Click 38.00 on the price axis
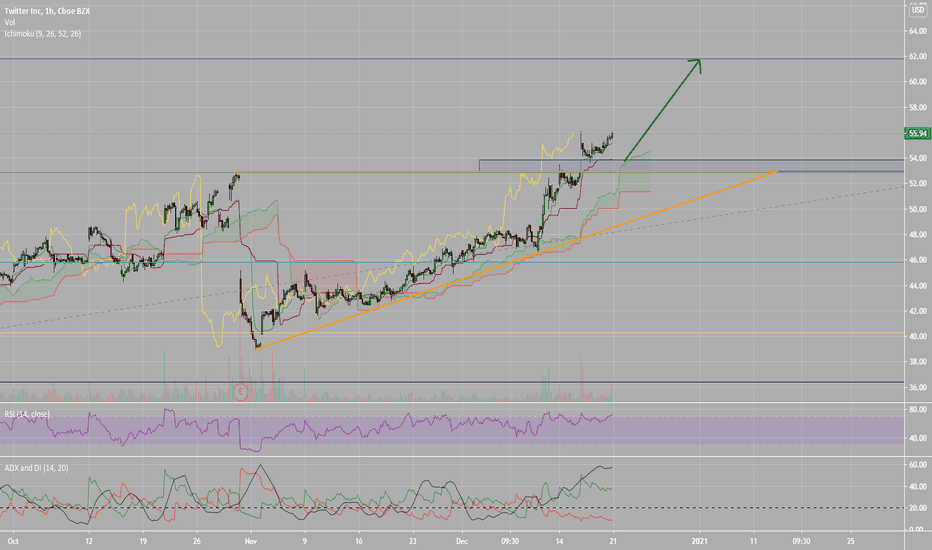The width and height of the screenshot is (932, 550). tap(917, 362)
